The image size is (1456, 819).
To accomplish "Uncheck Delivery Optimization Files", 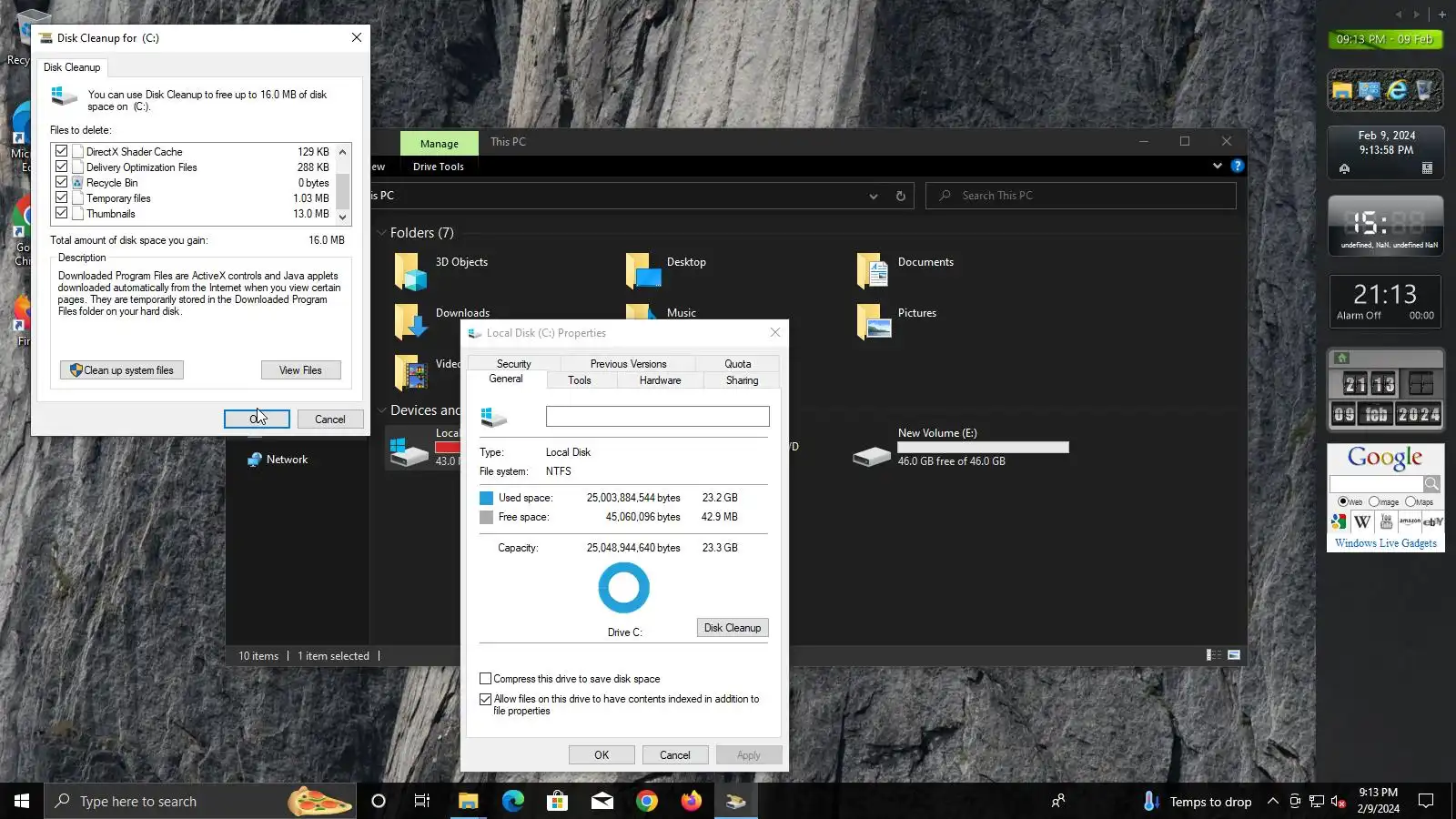I will click(x=61, y=167).
